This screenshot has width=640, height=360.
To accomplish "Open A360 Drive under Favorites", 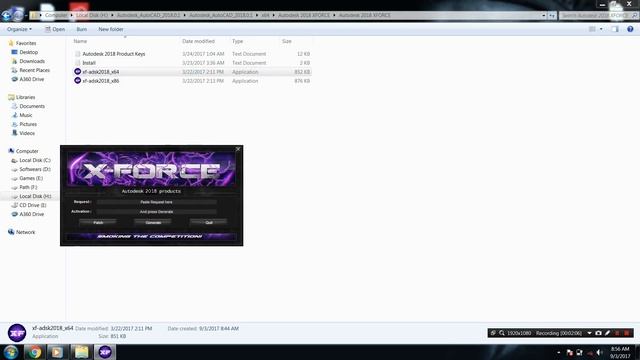I will 31,79.
